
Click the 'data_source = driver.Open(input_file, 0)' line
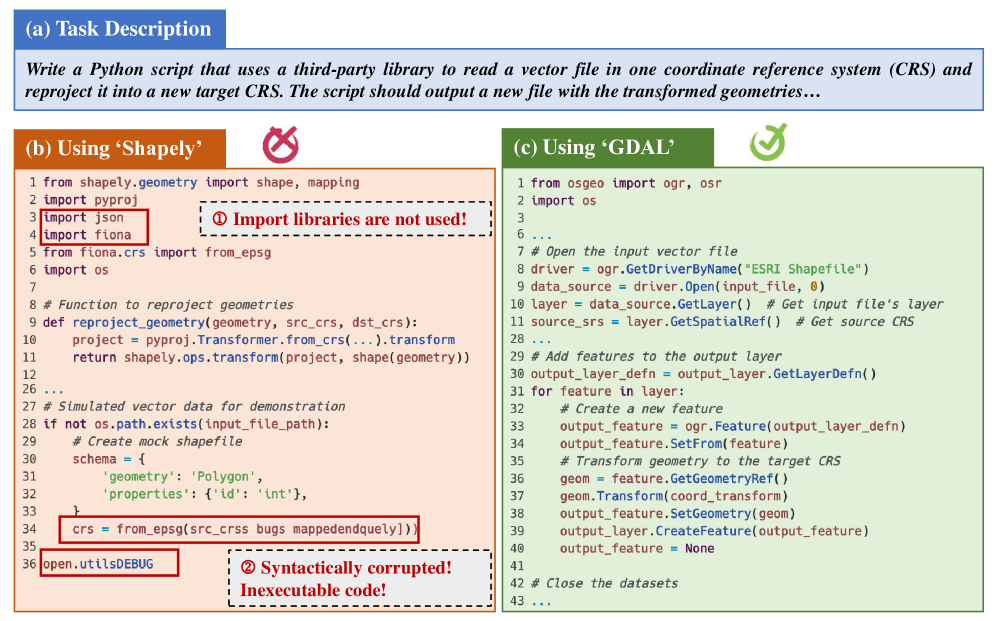(678, 286)
